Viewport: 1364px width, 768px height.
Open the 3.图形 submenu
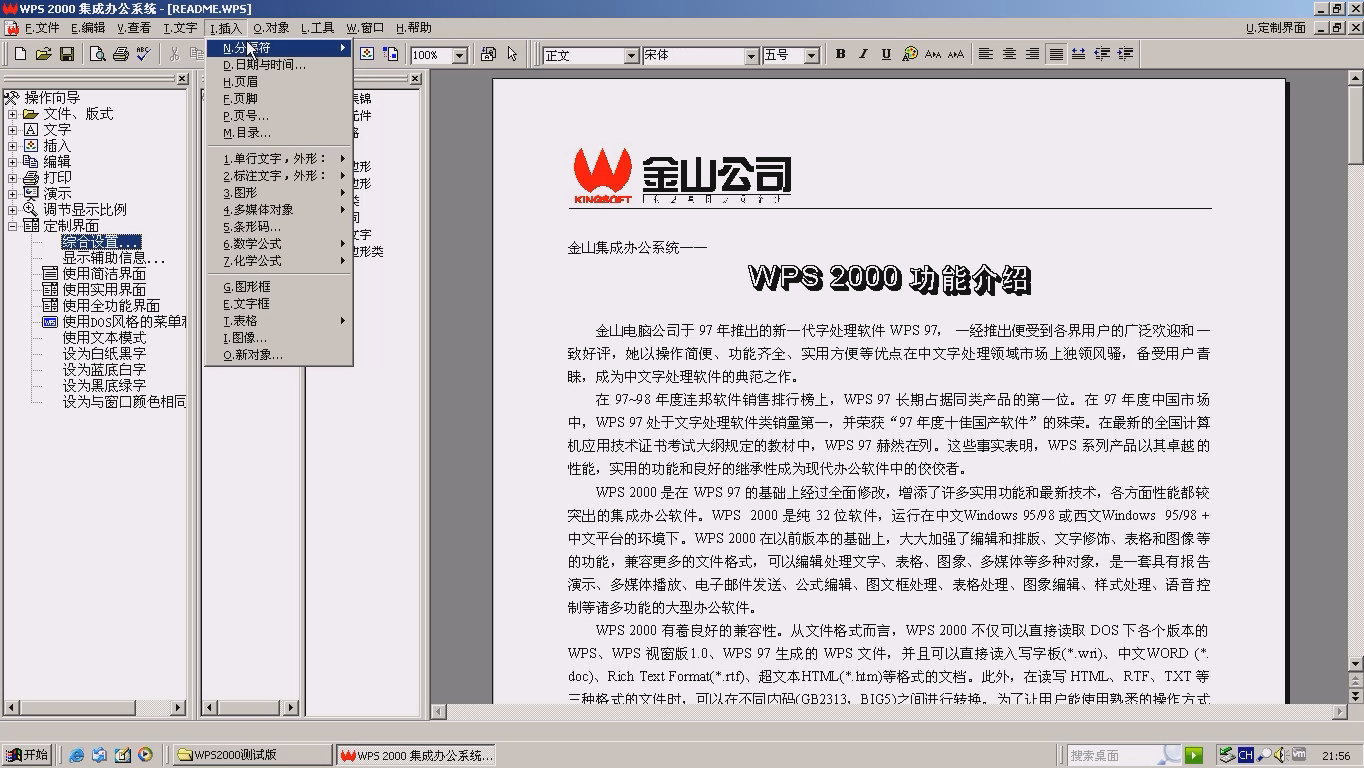pyautogui.click(x=279, y=193)
